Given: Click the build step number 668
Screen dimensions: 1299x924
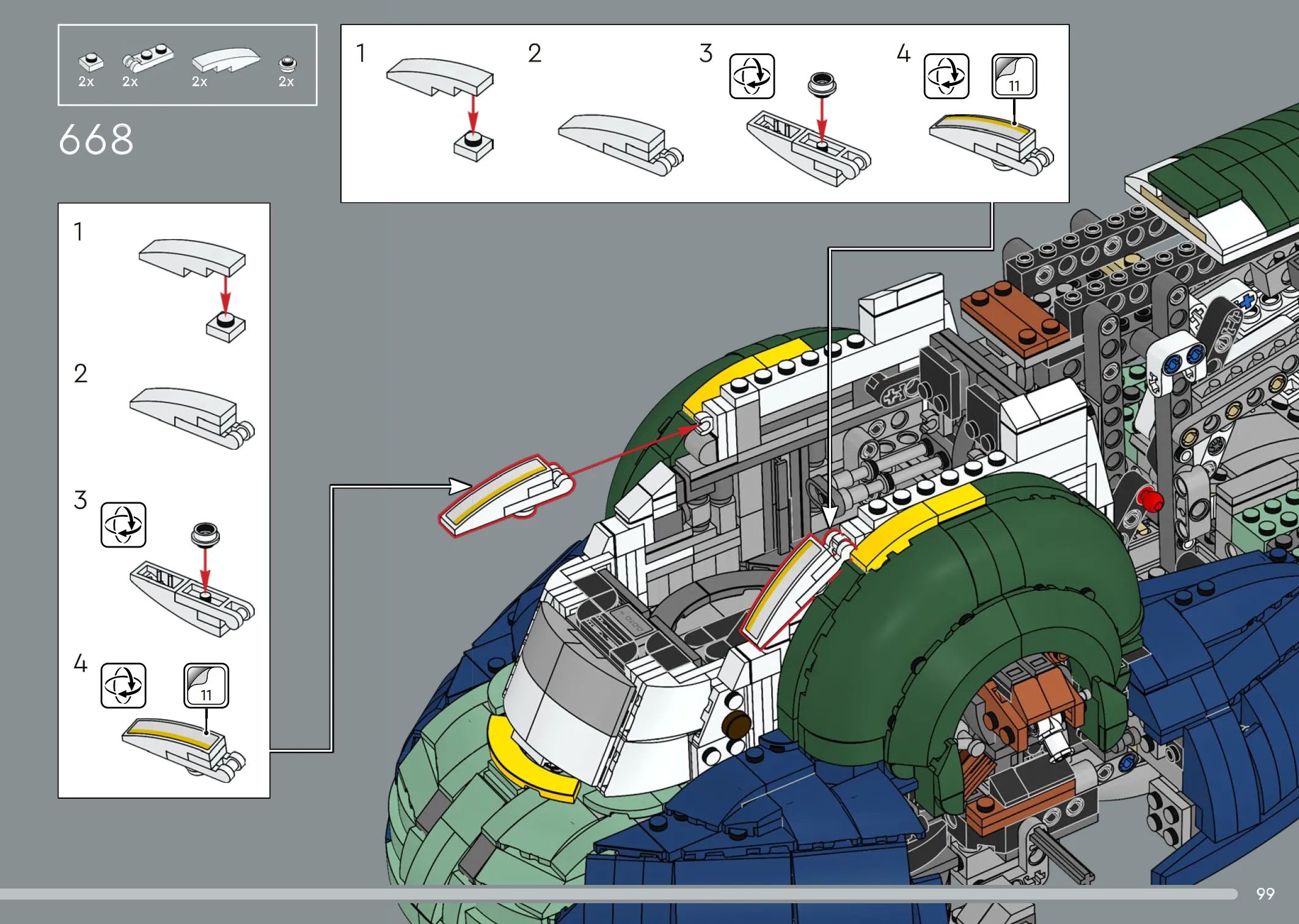Looking at the screenshot, I should click(x=96, y=140).
